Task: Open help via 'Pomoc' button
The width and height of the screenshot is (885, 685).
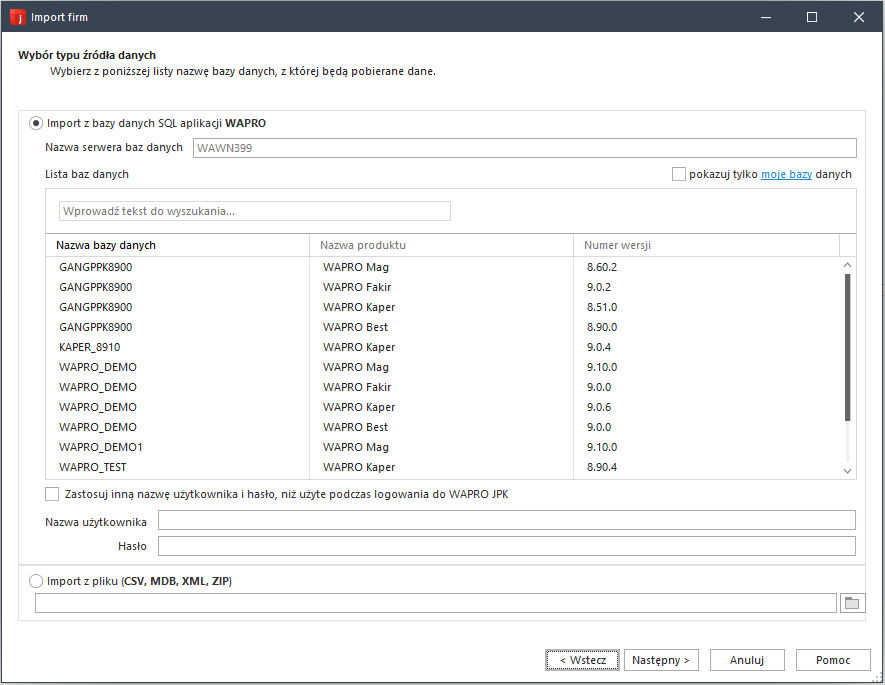Action: click(x=833, y=660)
